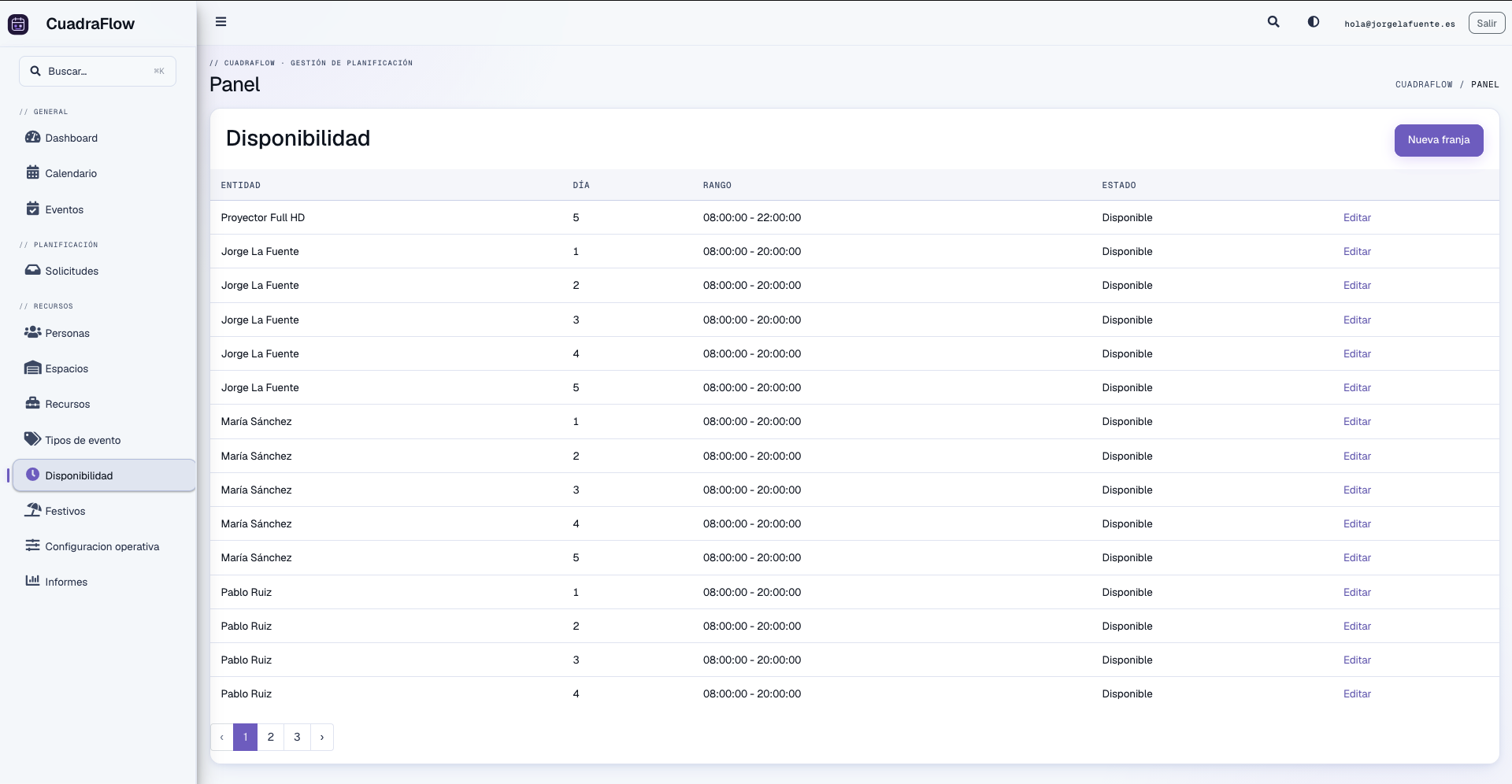This screenshot has height=784, width=1512.
Task: Click the Salir logout button
Action: pos(1487,24)
